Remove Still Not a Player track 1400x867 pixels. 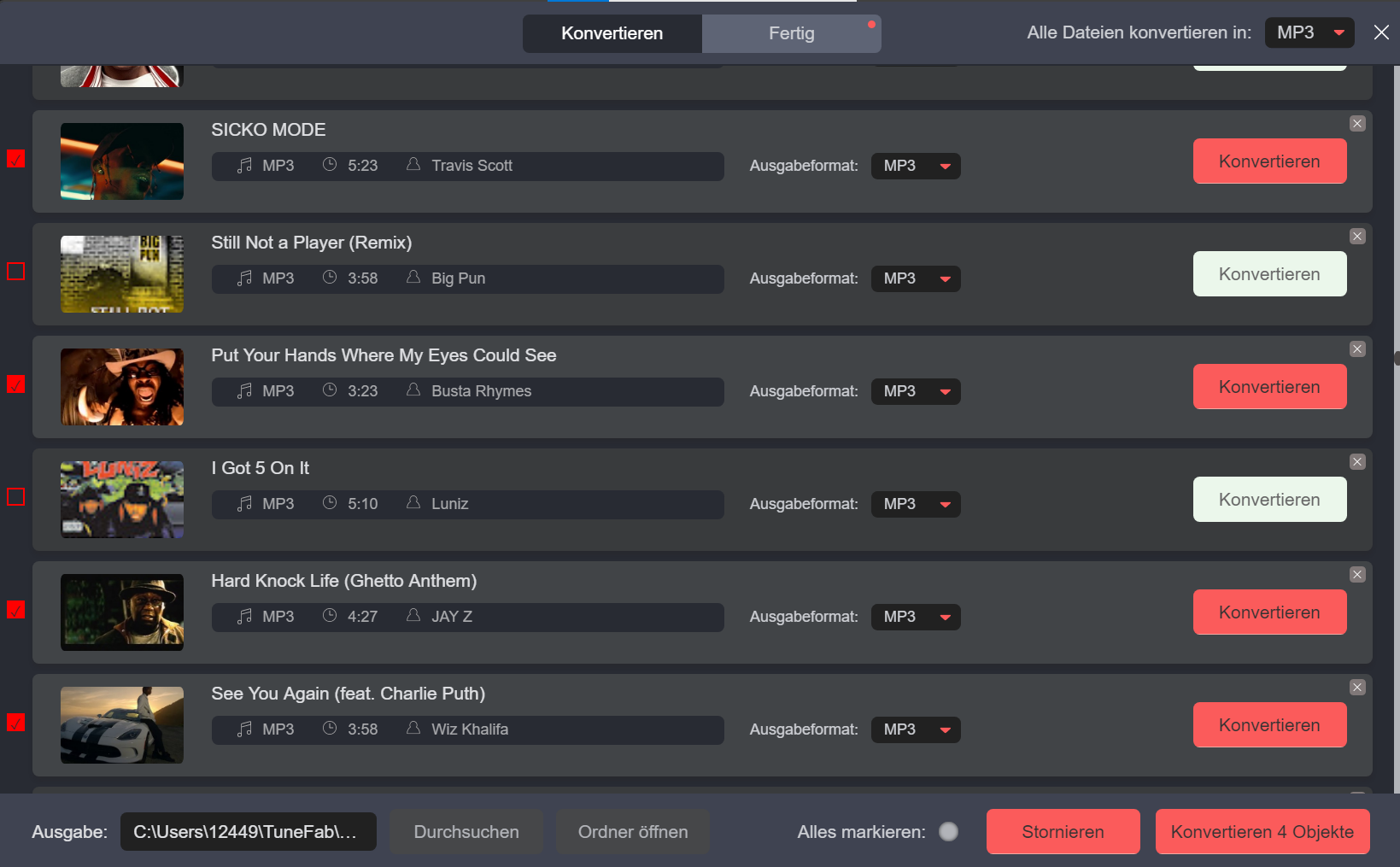pos(1357,237)
